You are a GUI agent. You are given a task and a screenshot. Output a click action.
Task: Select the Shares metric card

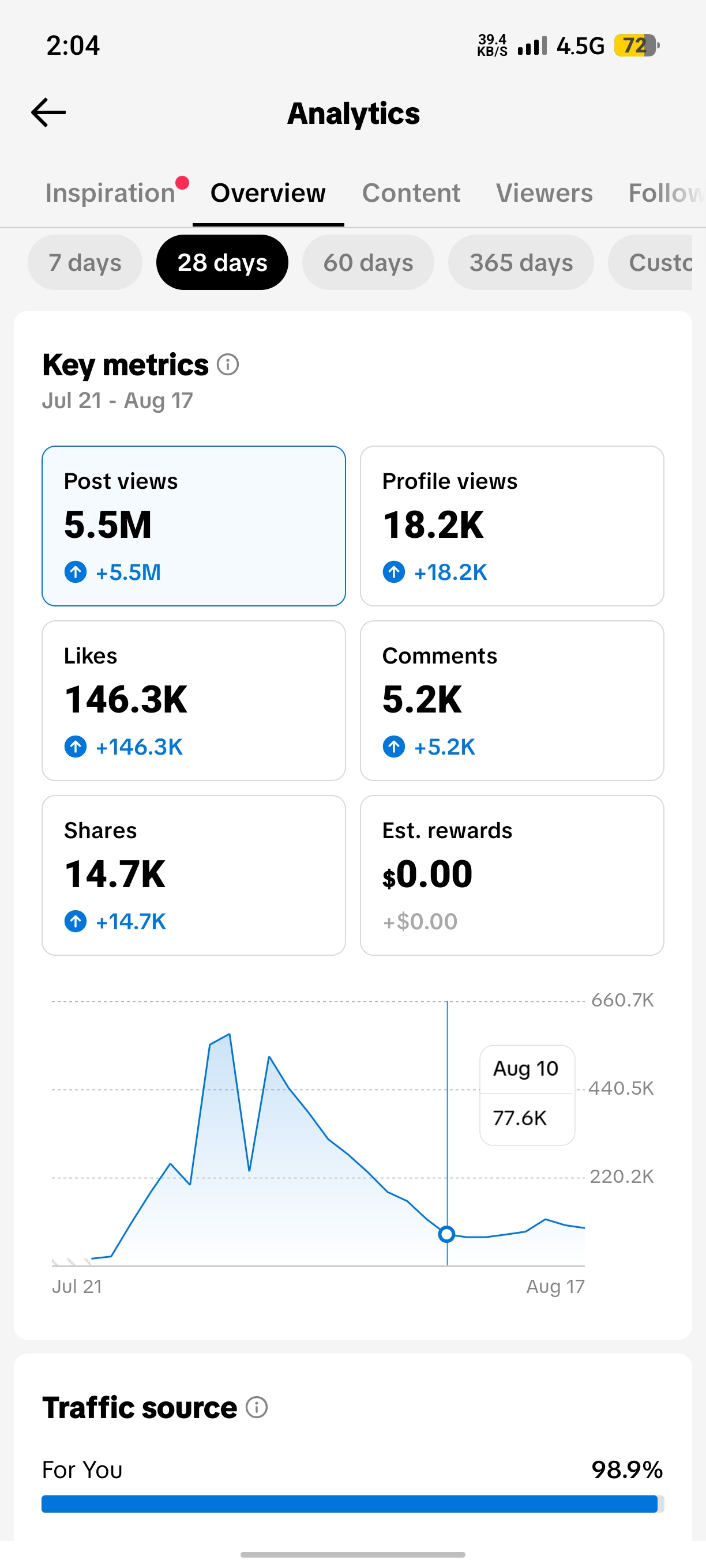(194, 875)
